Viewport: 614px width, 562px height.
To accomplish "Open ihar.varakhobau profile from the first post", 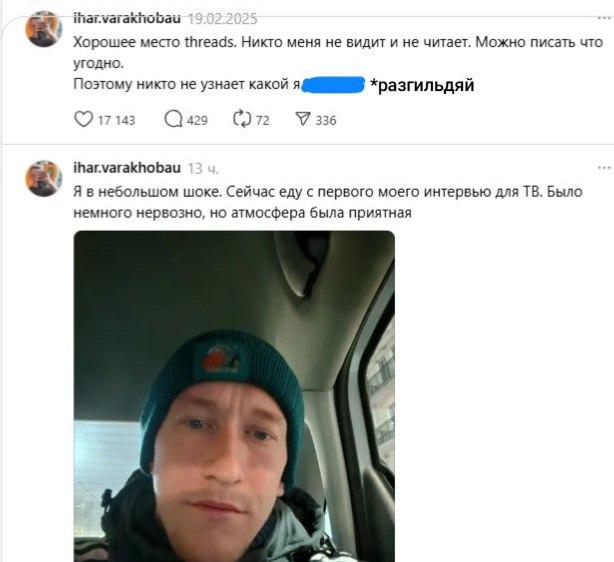I will (x=127, y=18).
